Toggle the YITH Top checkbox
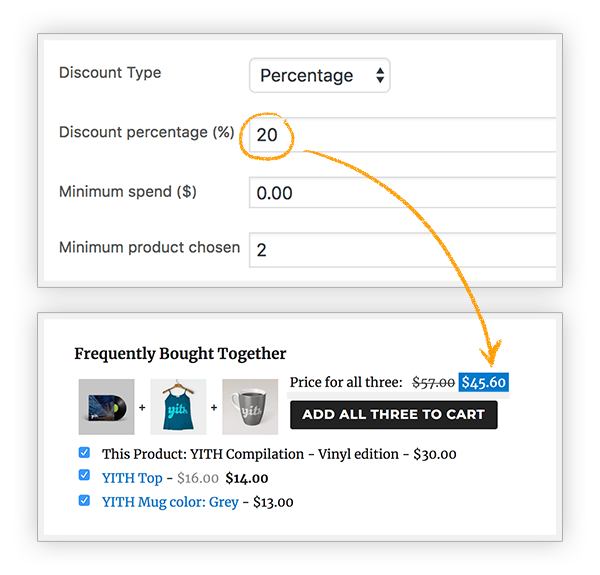This screenshot has height=575, width=600. tap(84, 475)
